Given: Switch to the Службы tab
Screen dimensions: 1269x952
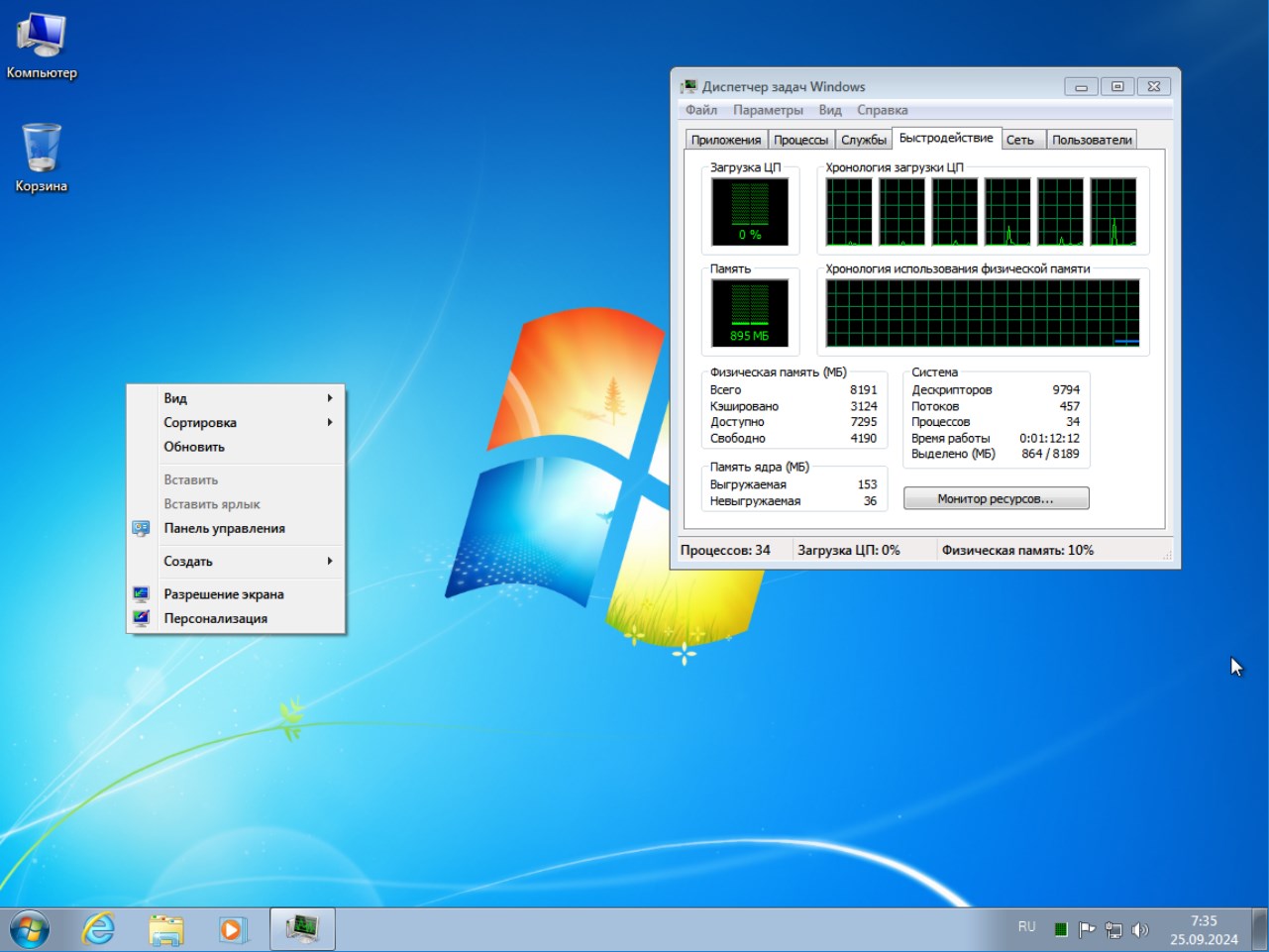Looking at the screenshot, I should (864, 140).
